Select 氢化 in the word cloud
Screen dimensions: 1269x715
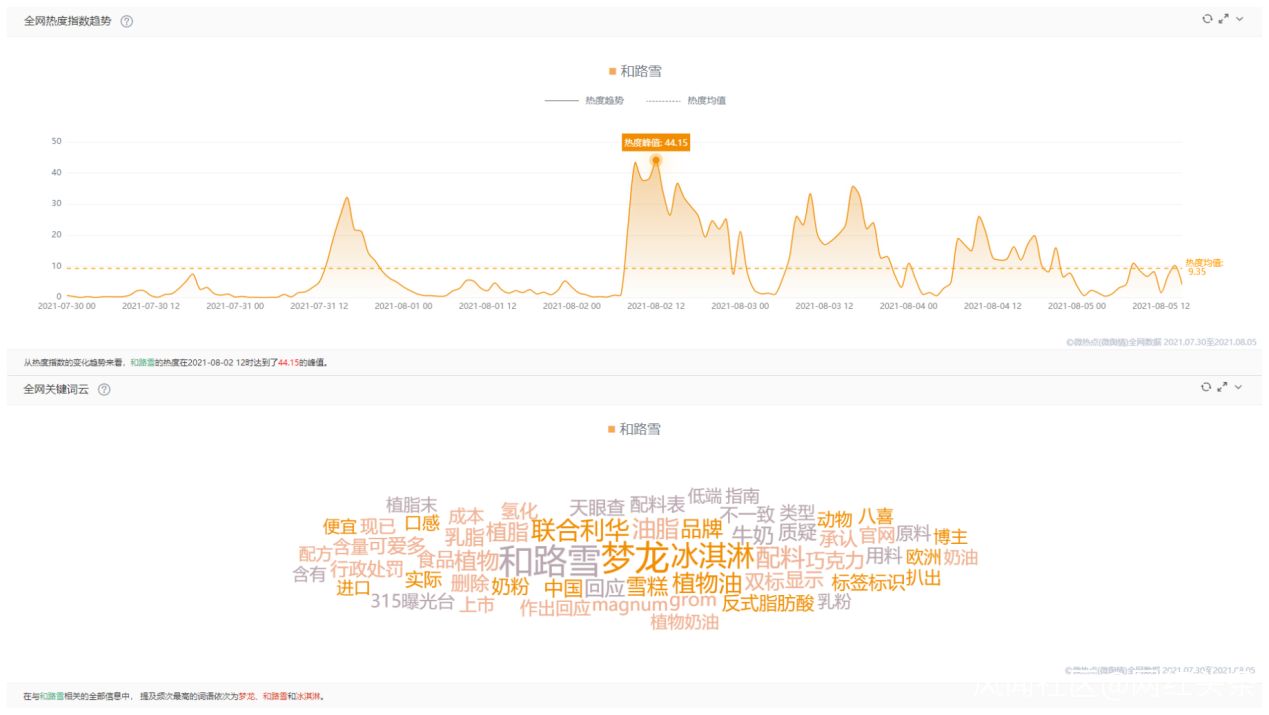(x=519, y=511)
